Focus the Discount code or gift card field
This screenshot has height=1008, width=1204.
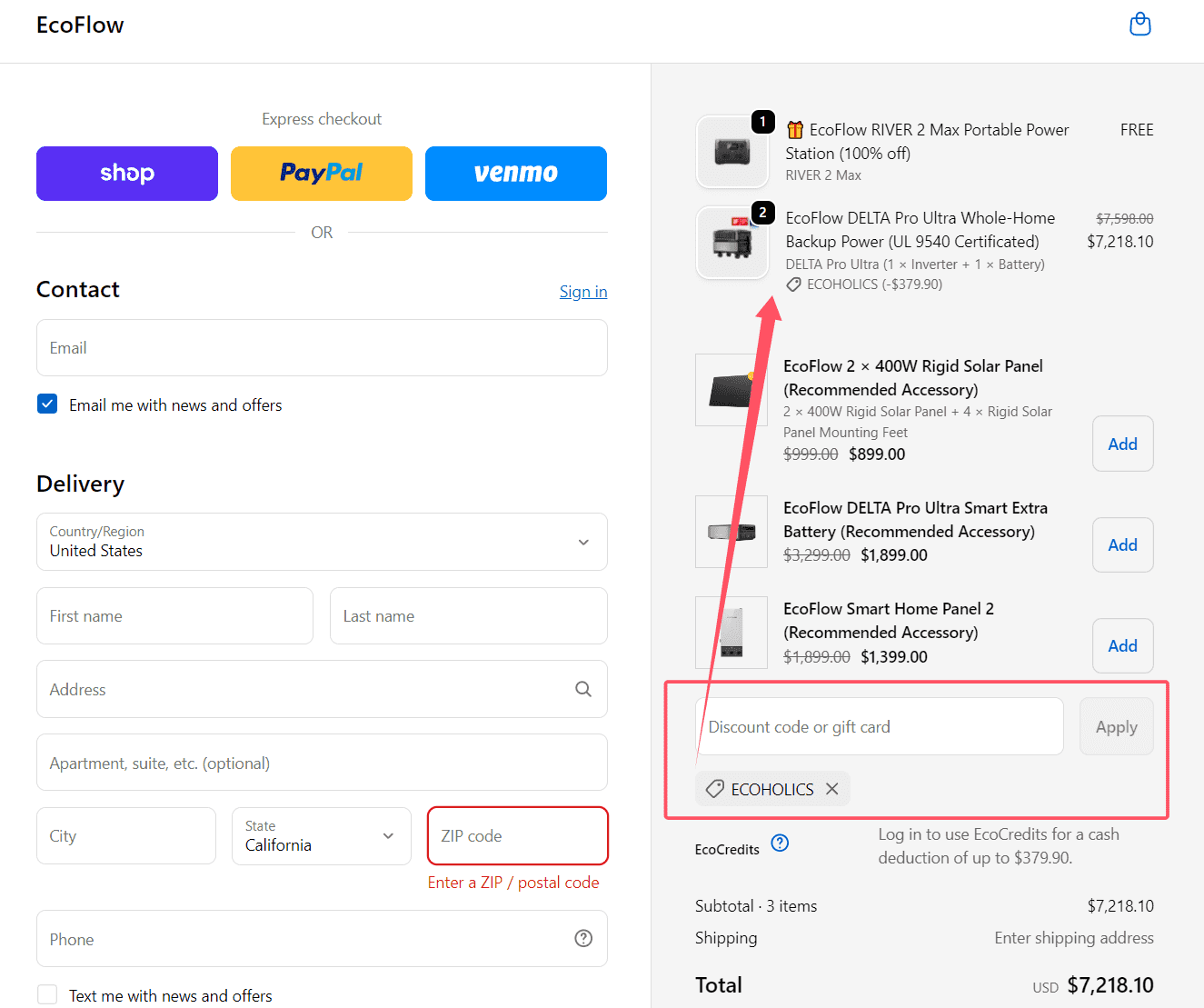pyautogui.click(x=880, y=726)
